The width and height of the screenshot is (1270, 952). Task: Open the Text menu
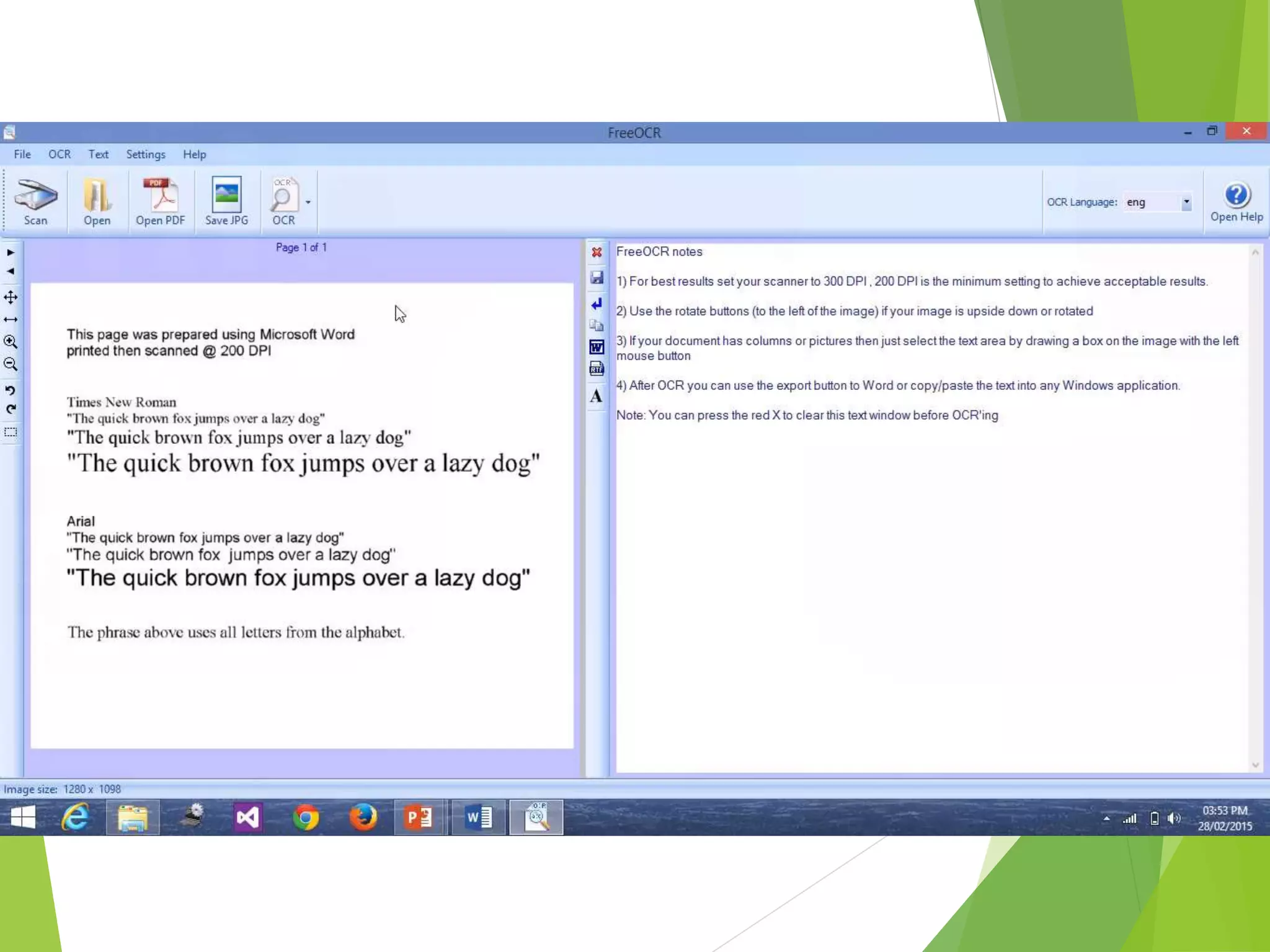[98, 154]
